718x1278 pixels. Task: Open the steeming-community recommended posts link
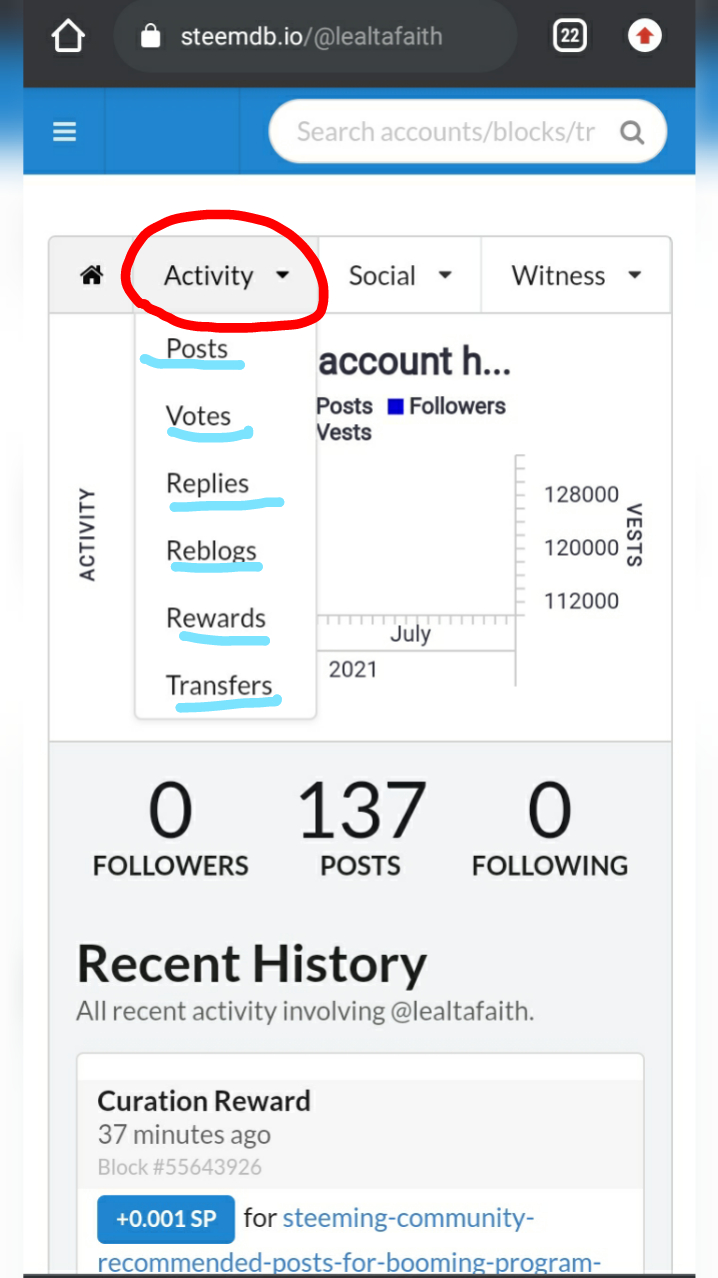pyautogui.click(x=410, y=1219)
